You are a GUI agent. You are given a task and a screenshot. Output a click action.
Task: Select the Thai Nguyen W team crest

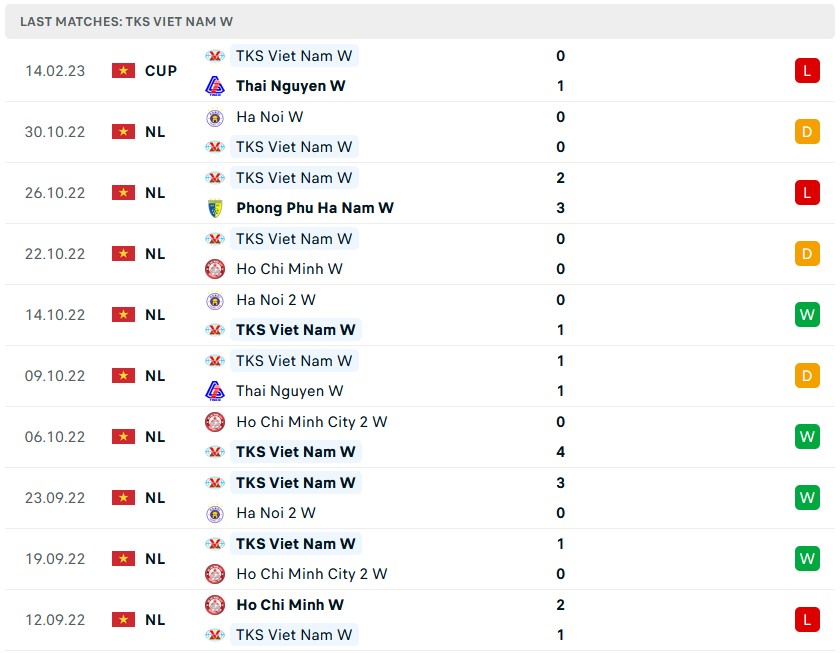[215, 86]
